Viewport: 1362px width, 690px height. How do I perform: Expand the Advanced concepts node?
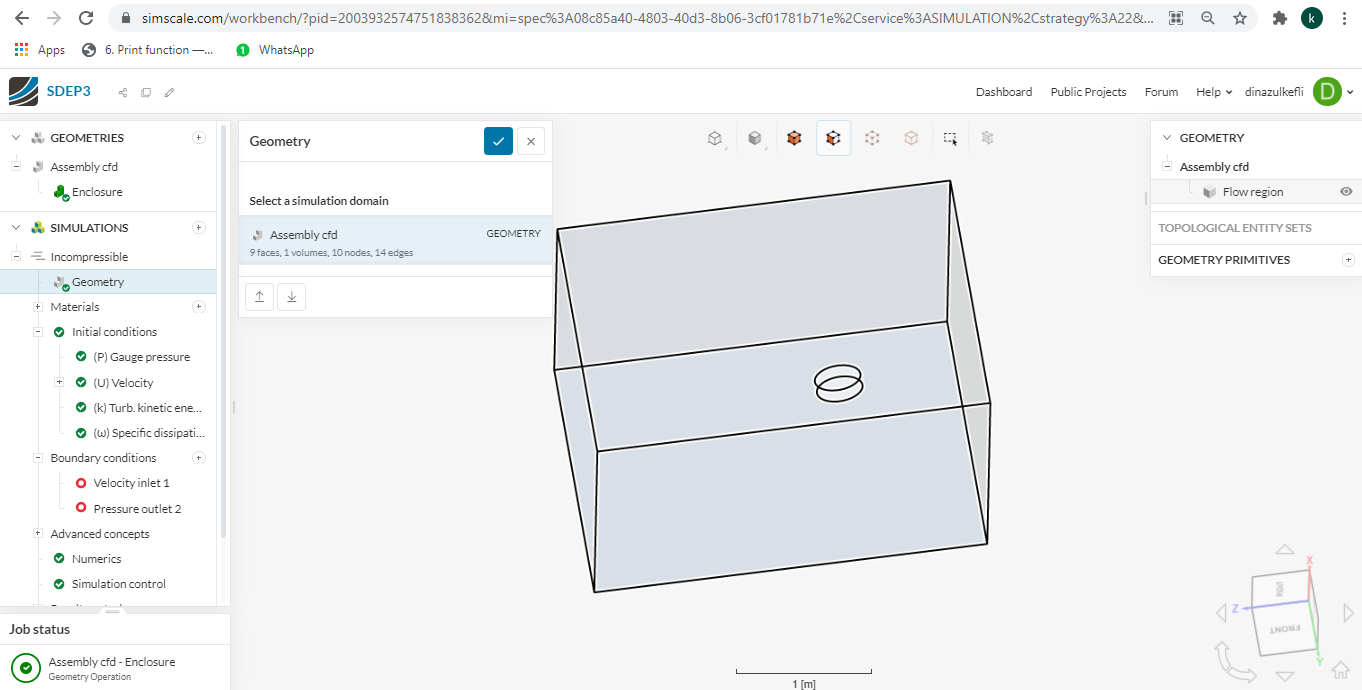(x=37, y=534)
